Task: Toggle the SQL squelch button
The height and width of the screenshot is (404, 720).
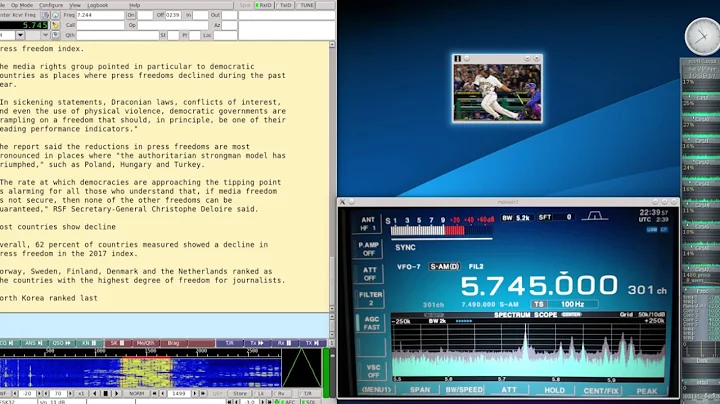Action: click(x=309, y=402)
